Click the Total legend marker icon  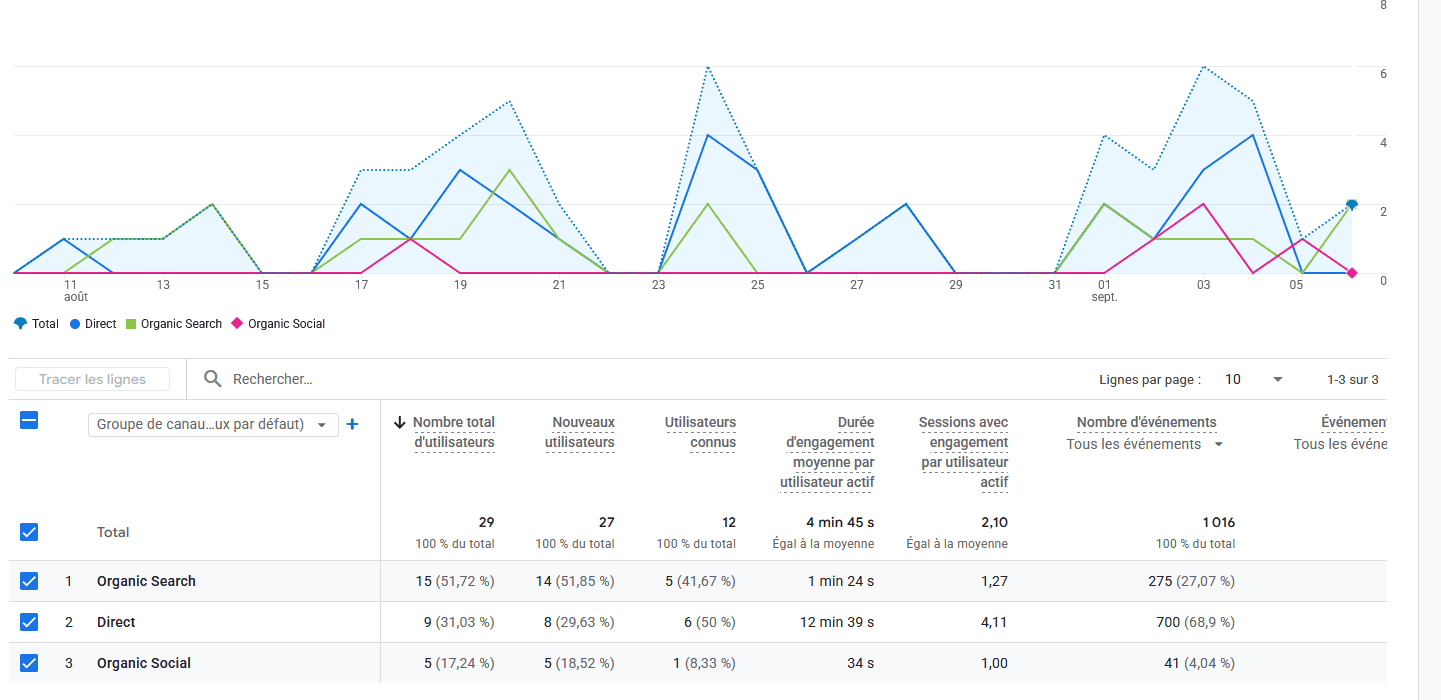coord(21,324)
